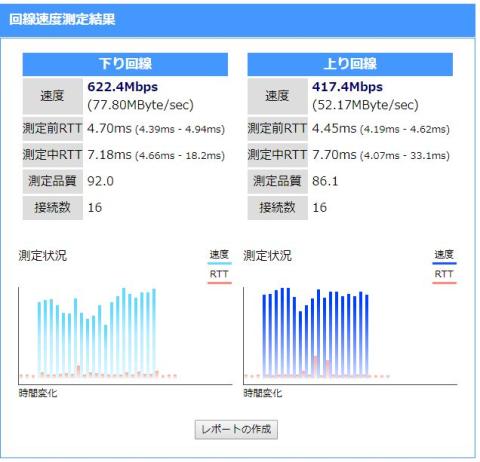Click the download 測定前RTT value 4.70ms
The image size is (480, 462).
click(109, 128)
